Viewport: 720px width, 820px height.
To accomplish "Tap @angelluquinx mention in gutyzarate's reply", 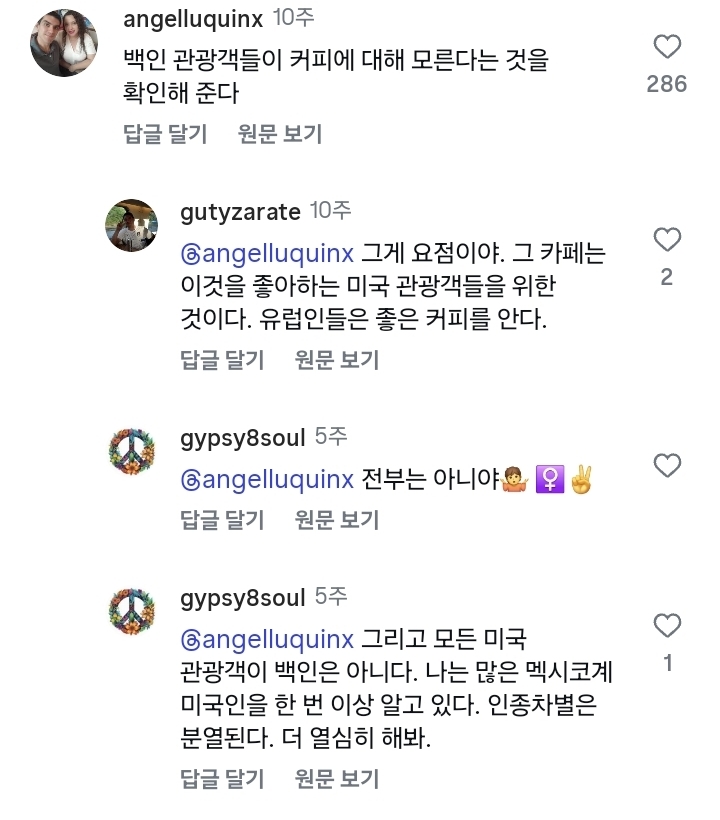I will (267, 253).
